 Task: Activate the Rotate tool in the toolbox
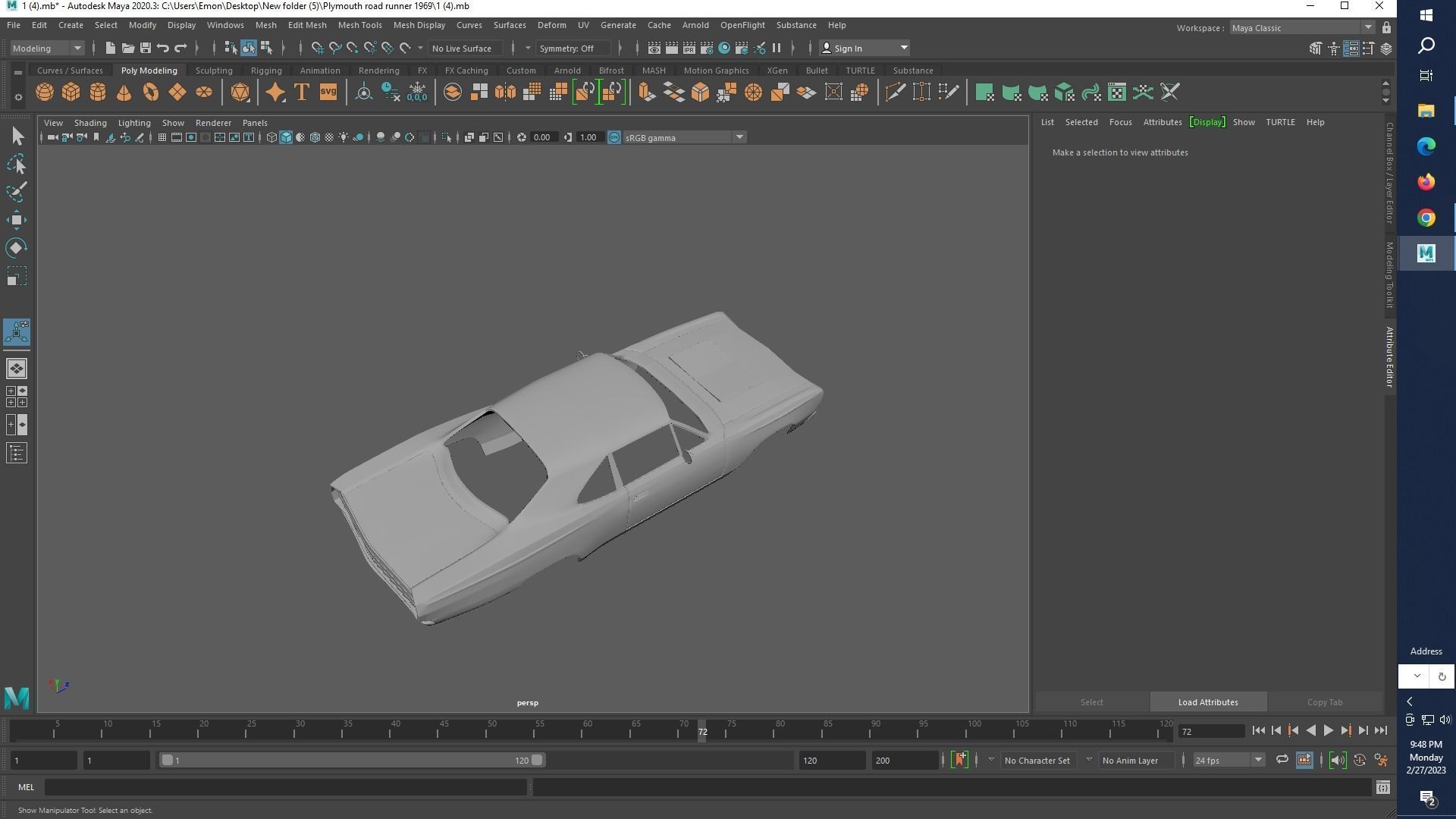click(17, 248)
